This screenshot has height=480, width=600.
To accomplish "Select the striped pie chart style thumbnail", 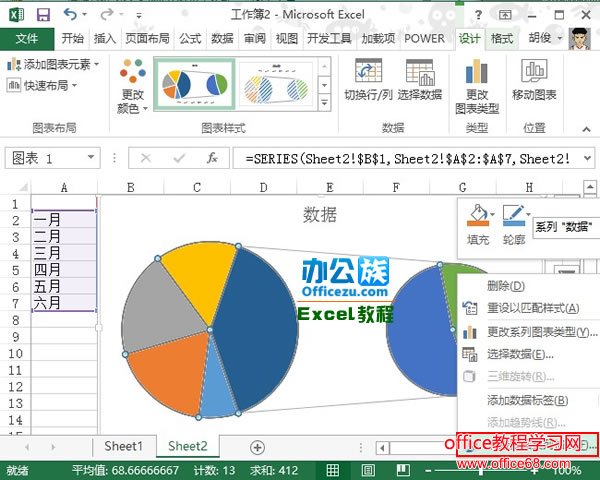I will click(276, 85).
